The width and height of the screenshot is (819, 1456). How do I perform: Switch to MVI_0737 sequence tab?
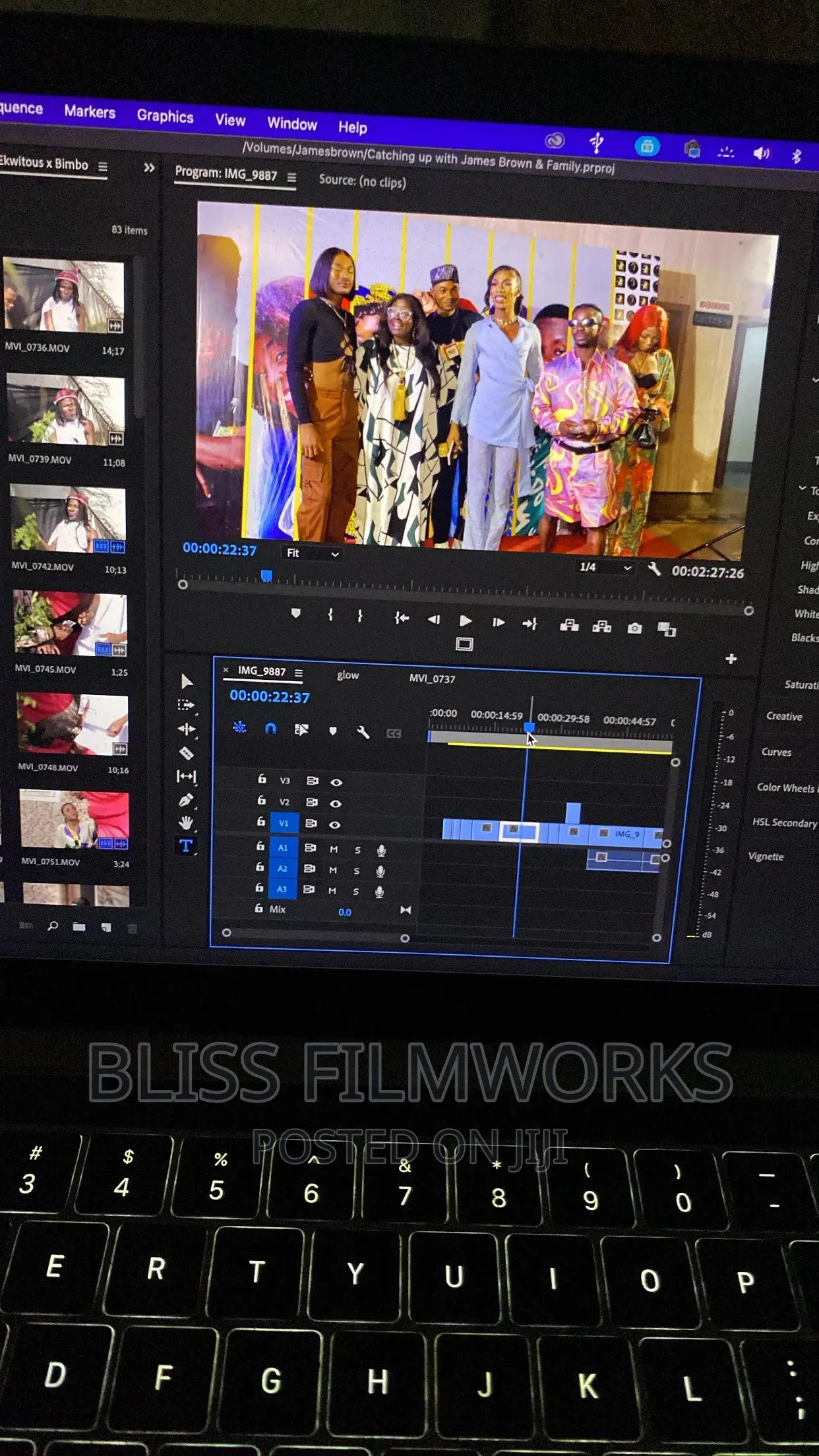coord(432,679)
